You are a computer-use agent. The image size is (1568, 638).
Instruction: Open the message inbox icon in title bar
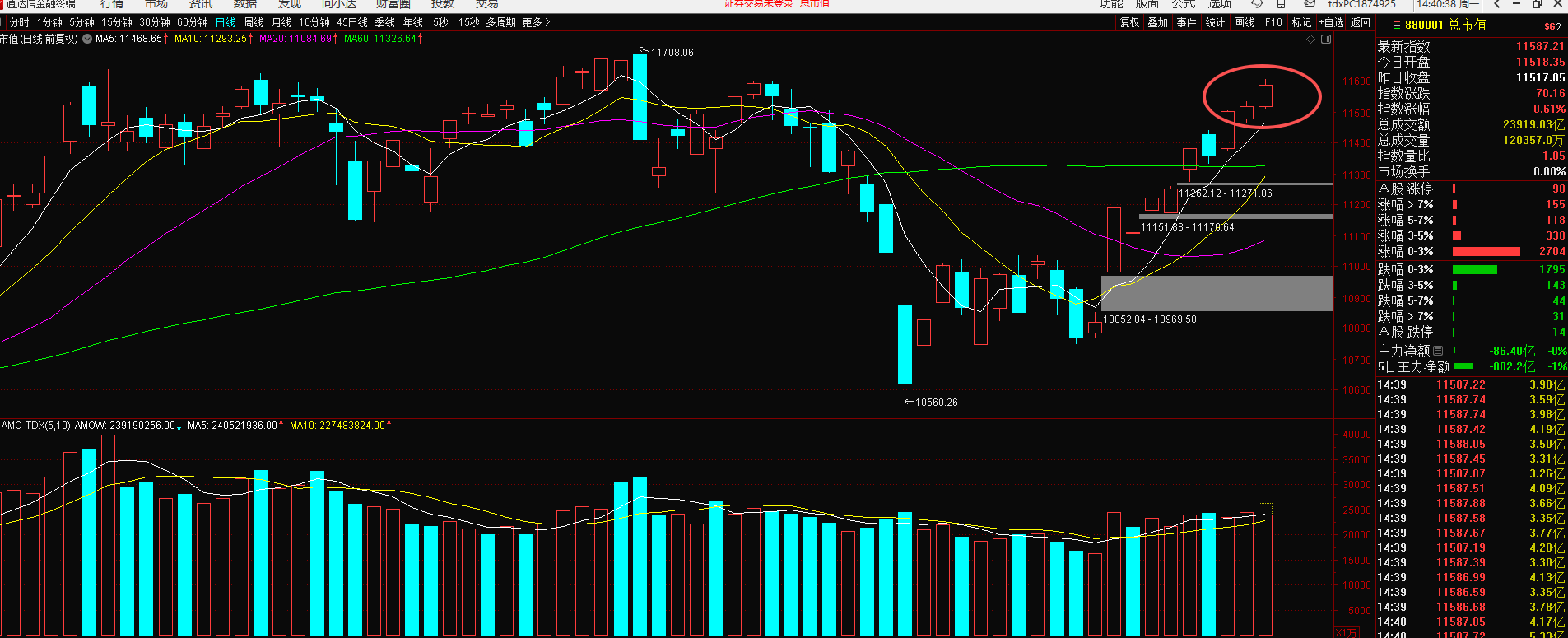tap(1309, 4)
